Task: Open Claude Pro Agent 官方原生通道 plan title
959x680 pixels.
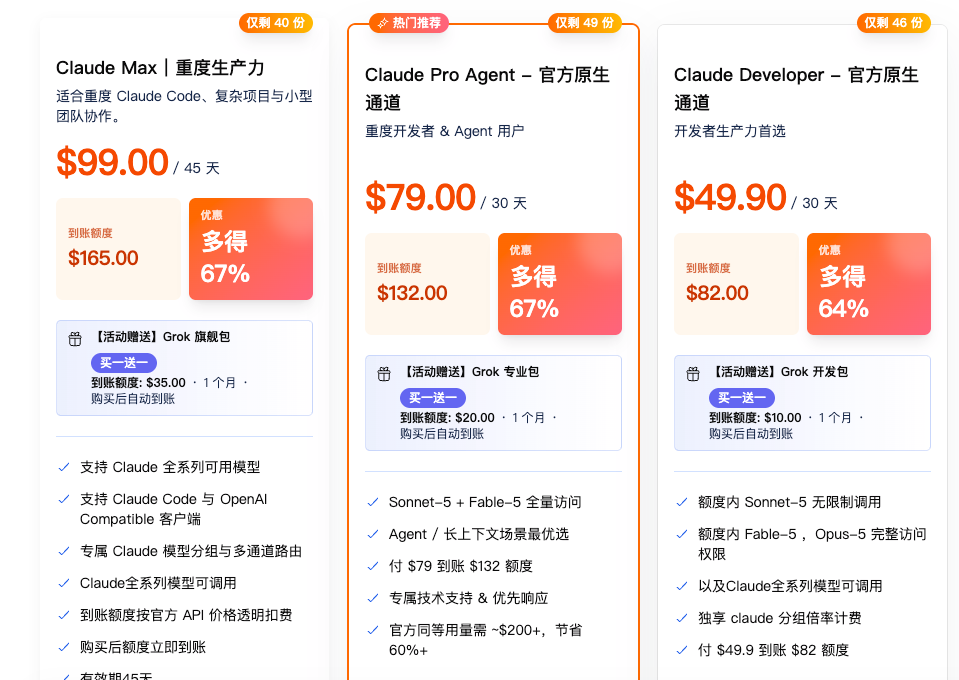Action: coord(487,89)
